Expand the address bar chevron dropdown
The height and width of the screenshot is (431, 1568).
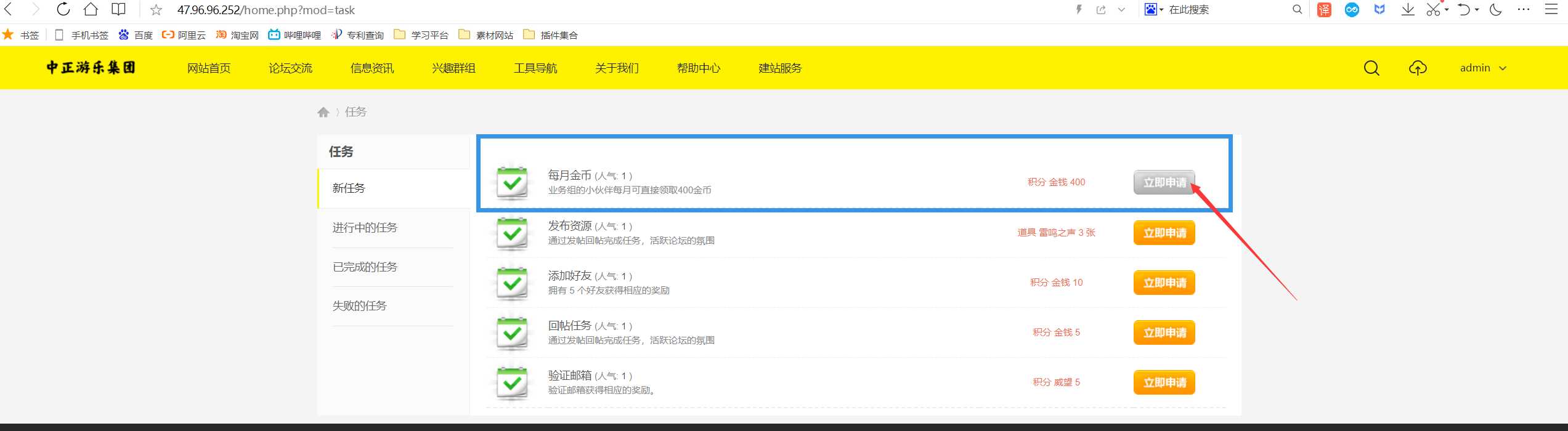[x=1121, y=9]
